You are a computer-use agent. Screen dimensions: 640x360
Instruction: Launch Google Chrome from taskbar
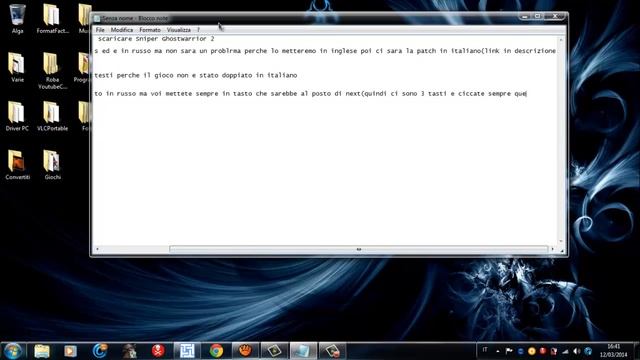pyautogui.click(x=216, y=351)
